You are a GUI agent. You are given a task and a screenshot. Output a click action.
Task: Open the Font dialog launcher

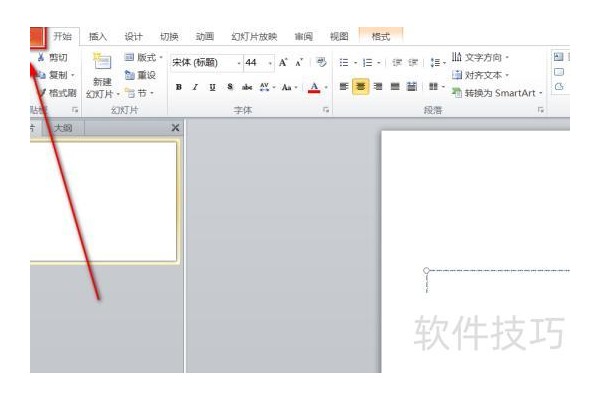[x=326, y=110]
